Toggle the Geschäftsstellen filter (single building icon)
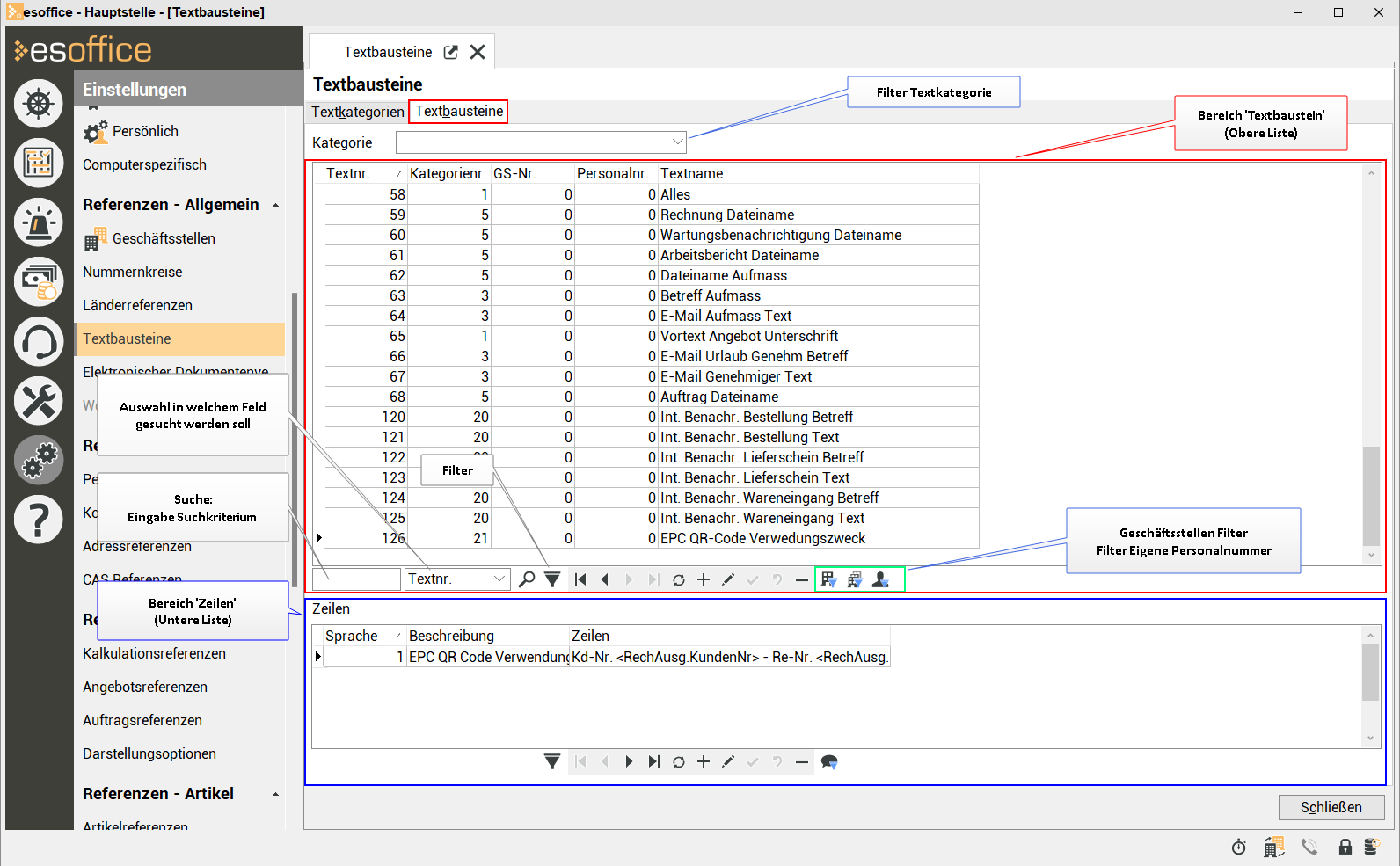1400x866 pixels. (x=828, y=579)
